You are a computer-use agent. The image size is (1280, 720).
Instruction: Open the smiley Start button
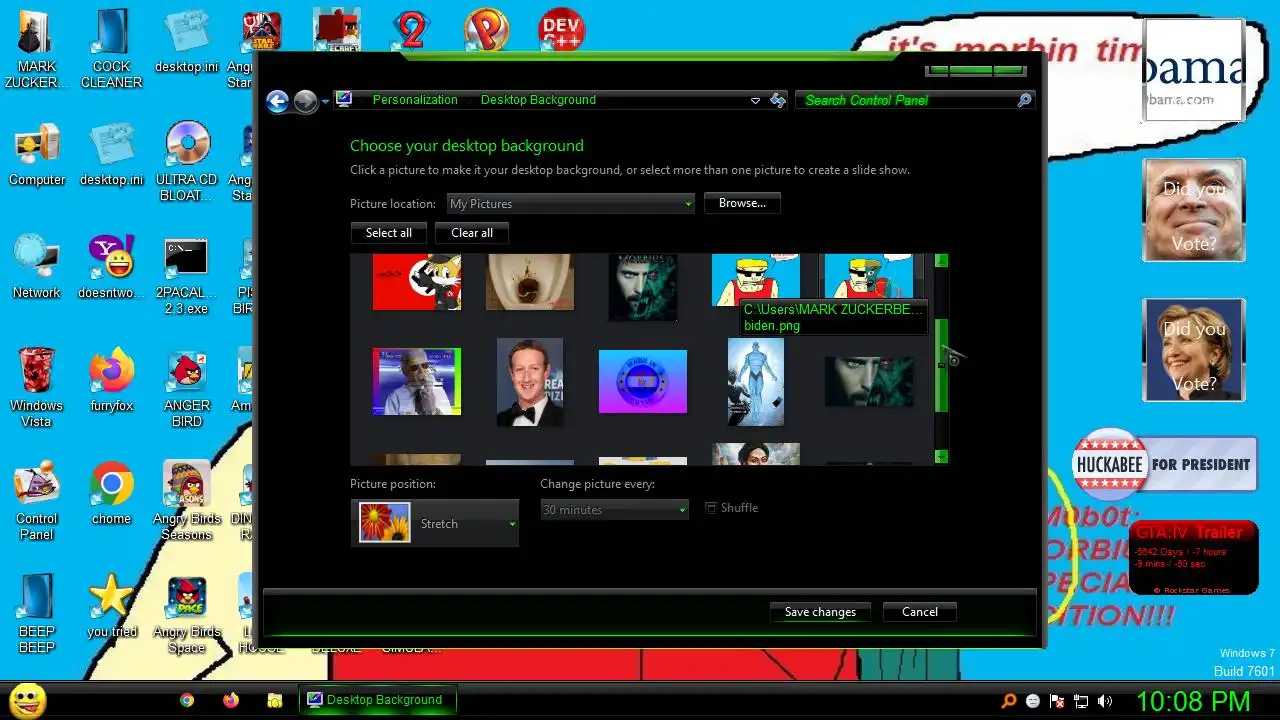tap(28, 700)
